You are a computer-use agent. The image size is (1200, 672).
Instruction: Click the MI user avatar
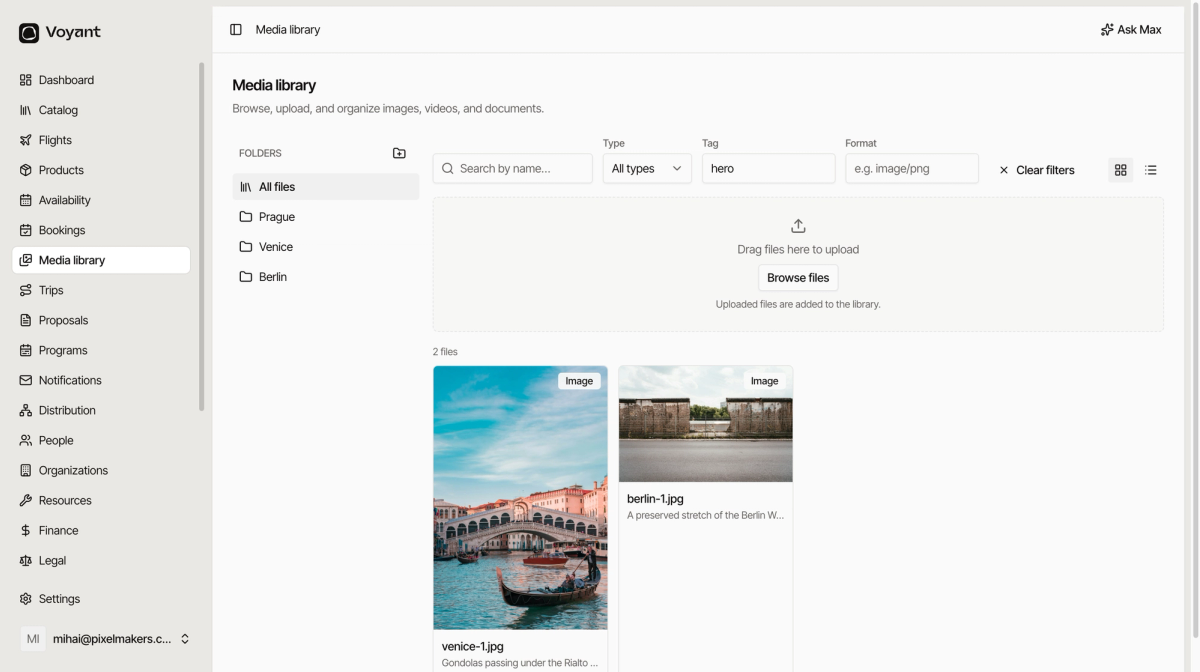33,639
